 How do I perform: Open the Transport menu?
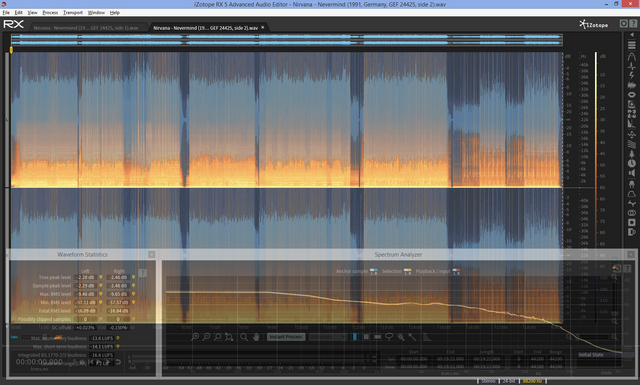pyautogui.click(x=73, y=13)
